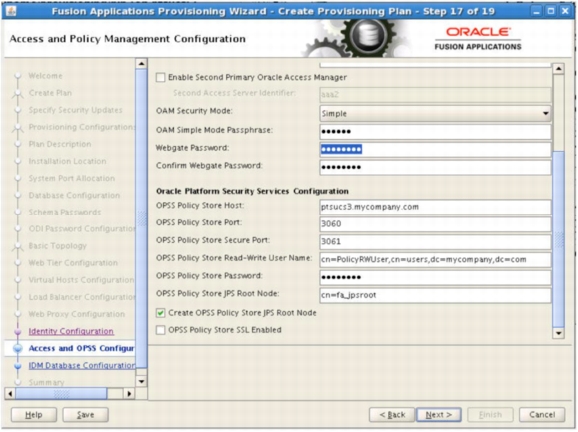Click the sidebar vertical scrollbar thumb
The width and height of the screenshot is (578, 432).
[x=141, y=218]
